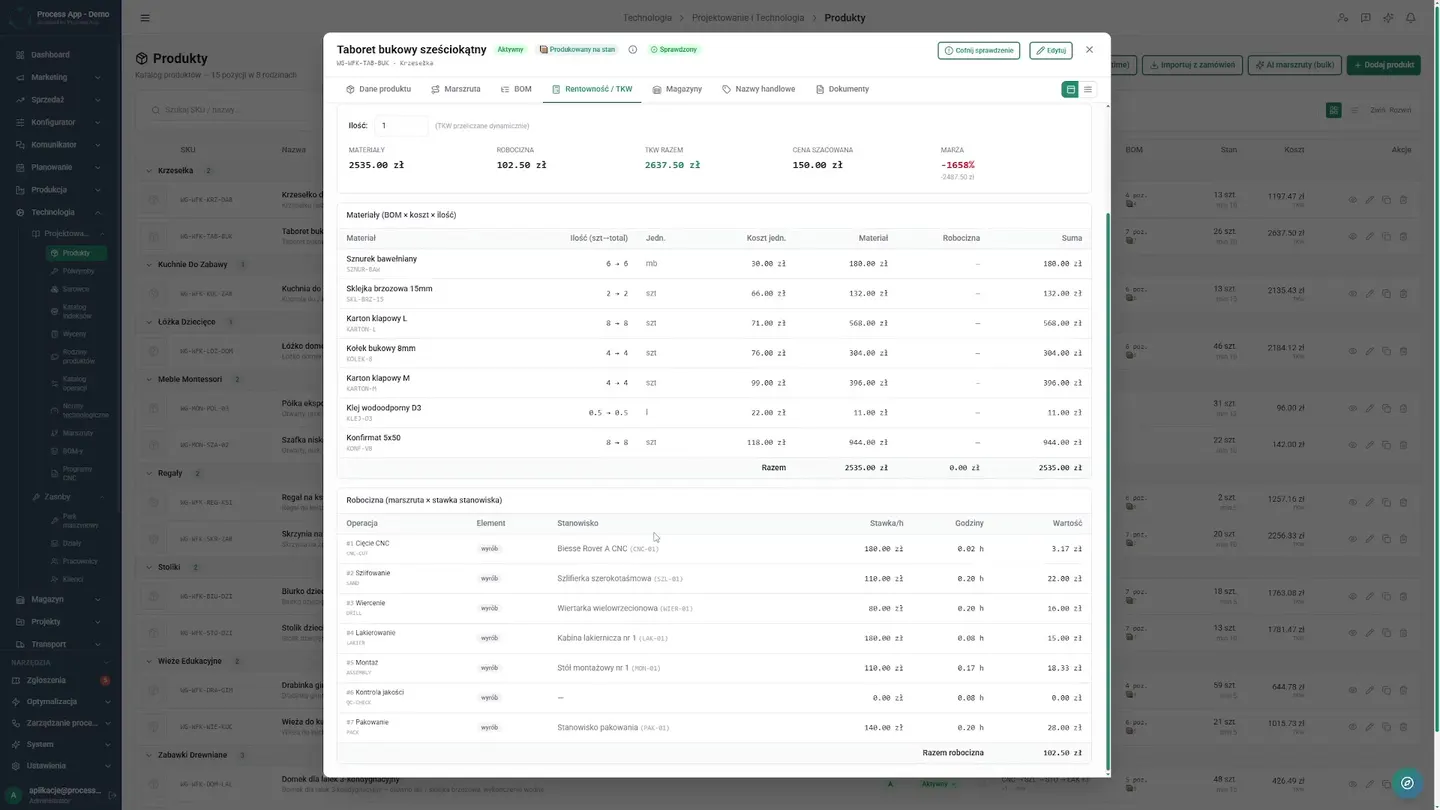Click the Importuj z zamówień button

point(1192,65)
